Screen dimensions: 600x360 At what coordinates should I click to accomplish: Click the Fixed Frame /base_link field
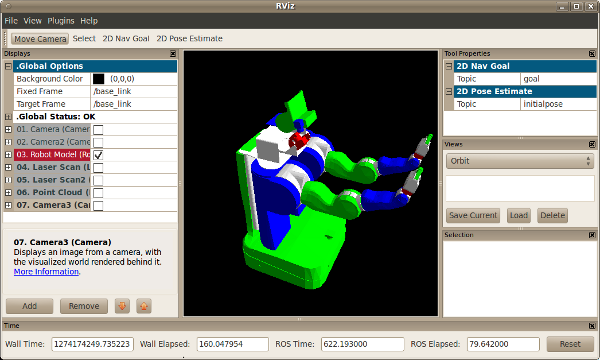pos(134,91)
